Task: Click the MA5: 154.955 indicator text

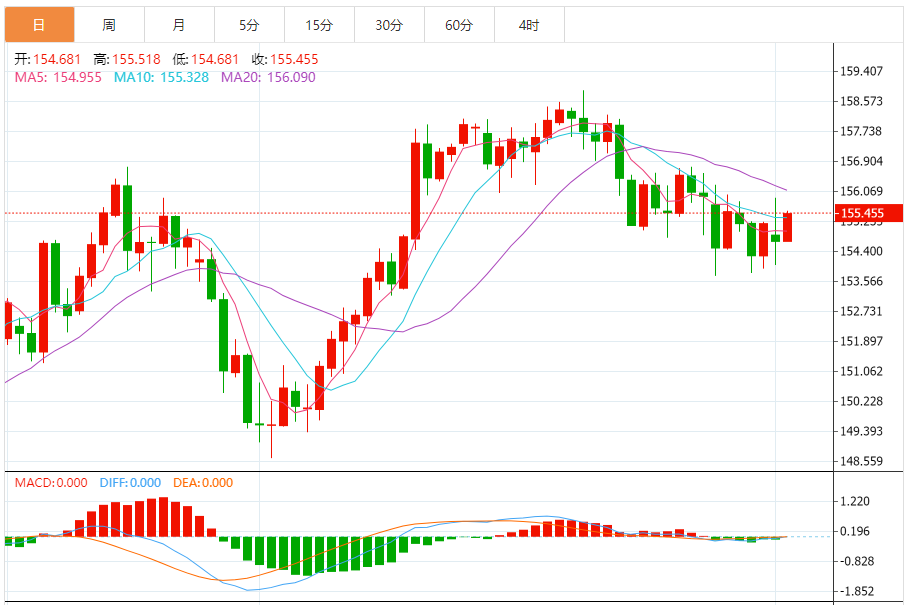Action: click(x=58, y=77)
